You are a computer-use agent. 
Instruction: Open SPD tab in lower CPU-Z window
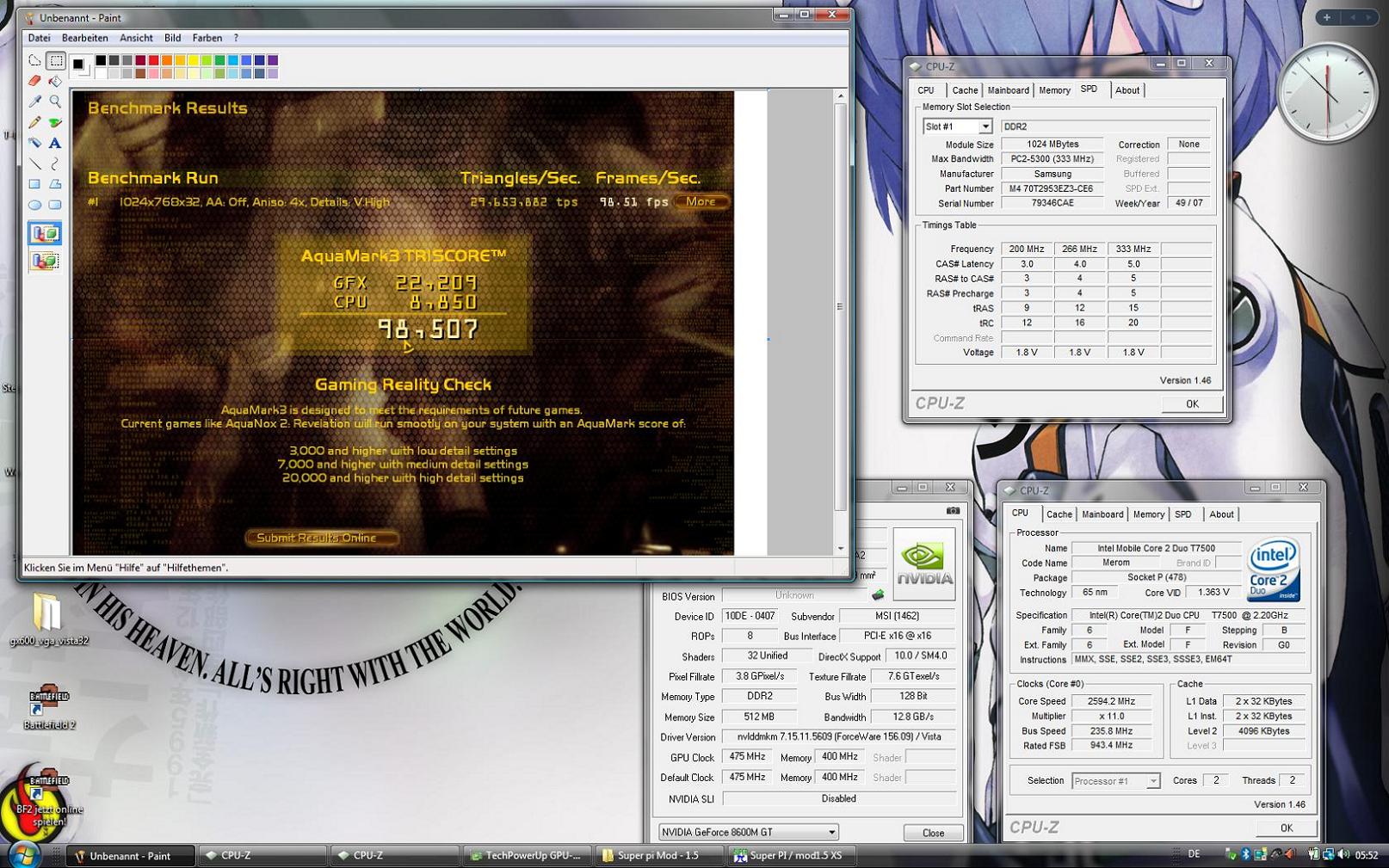(1183, 514)
